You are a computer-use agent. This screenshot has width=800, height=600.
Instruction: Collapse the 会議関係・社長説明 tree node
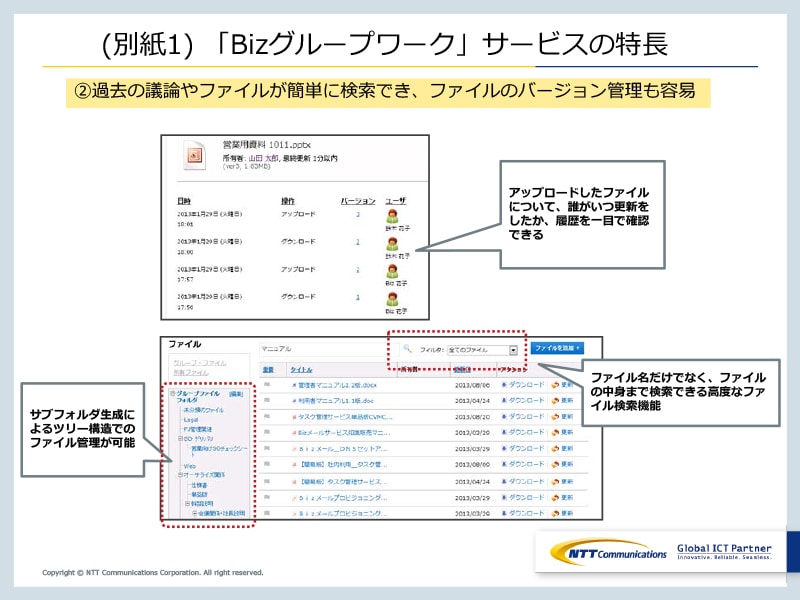click(x=194, y=513)
